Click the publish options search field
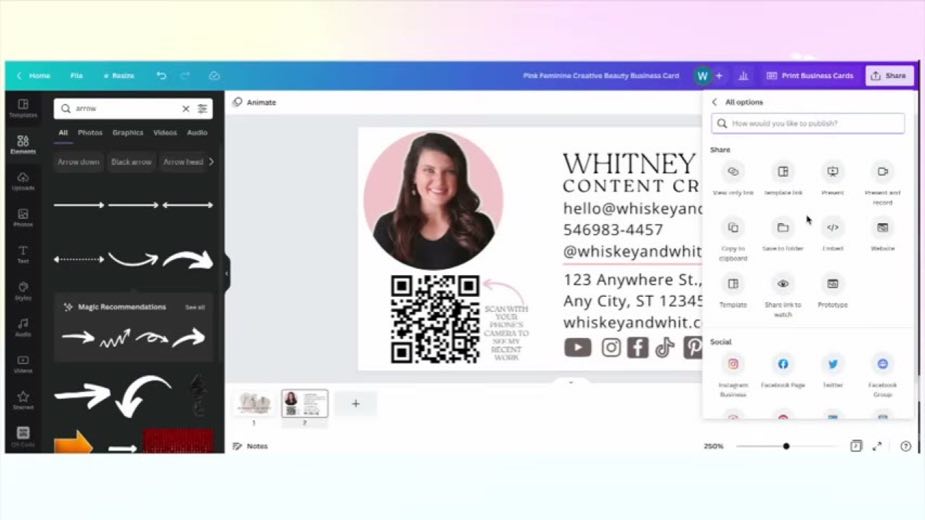 click(808, 123)
